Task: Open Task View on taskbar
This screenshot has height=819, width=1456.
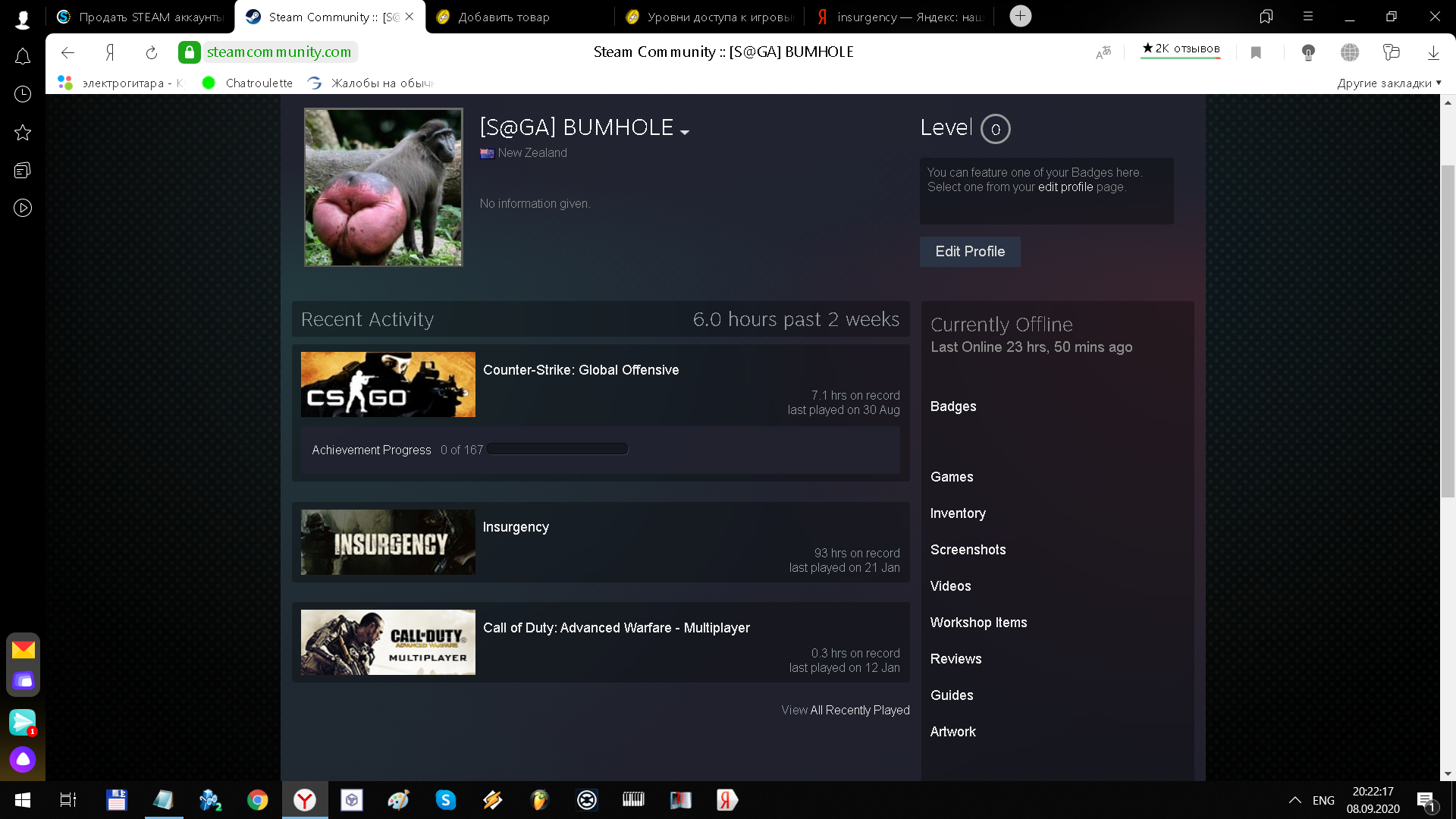Action: [68, 800]
